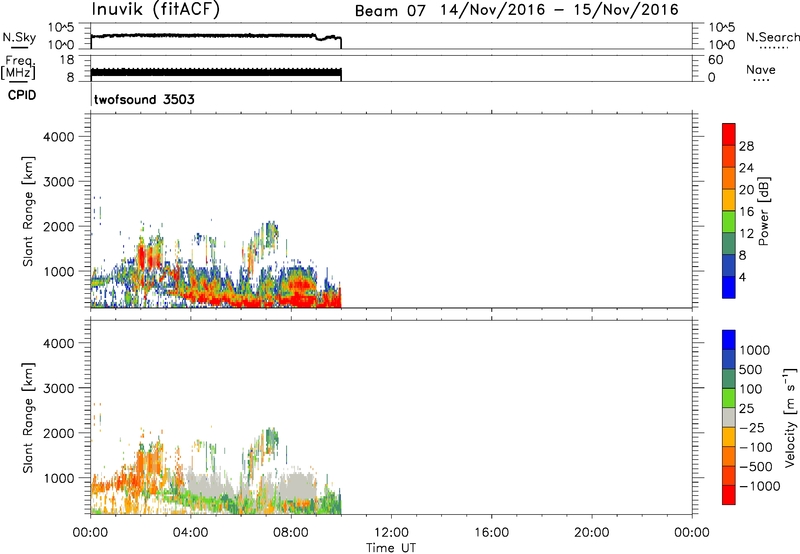Click the 'Power [dB]' colorbar label

[763, 211]
